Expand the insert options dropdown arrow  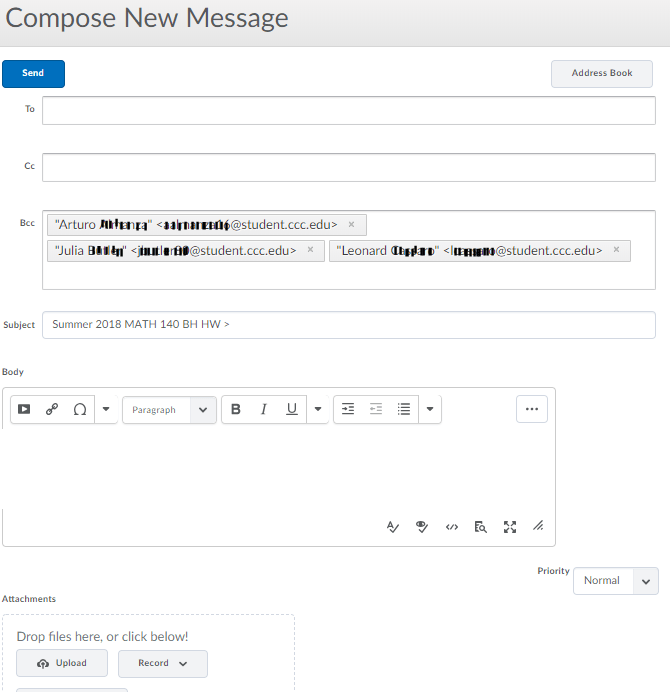[106, 409]
